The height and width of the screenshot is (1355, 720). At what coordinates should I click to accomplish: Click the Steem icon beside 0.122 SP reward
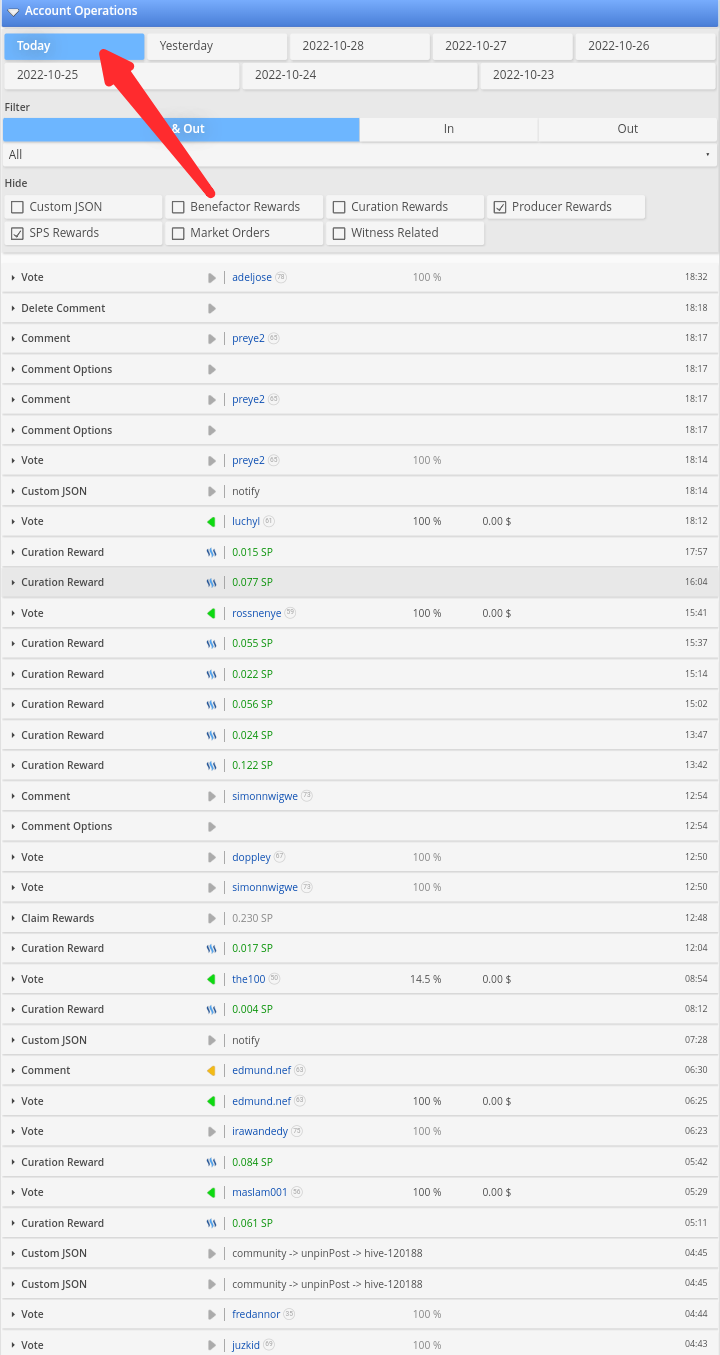pos(211,765)
